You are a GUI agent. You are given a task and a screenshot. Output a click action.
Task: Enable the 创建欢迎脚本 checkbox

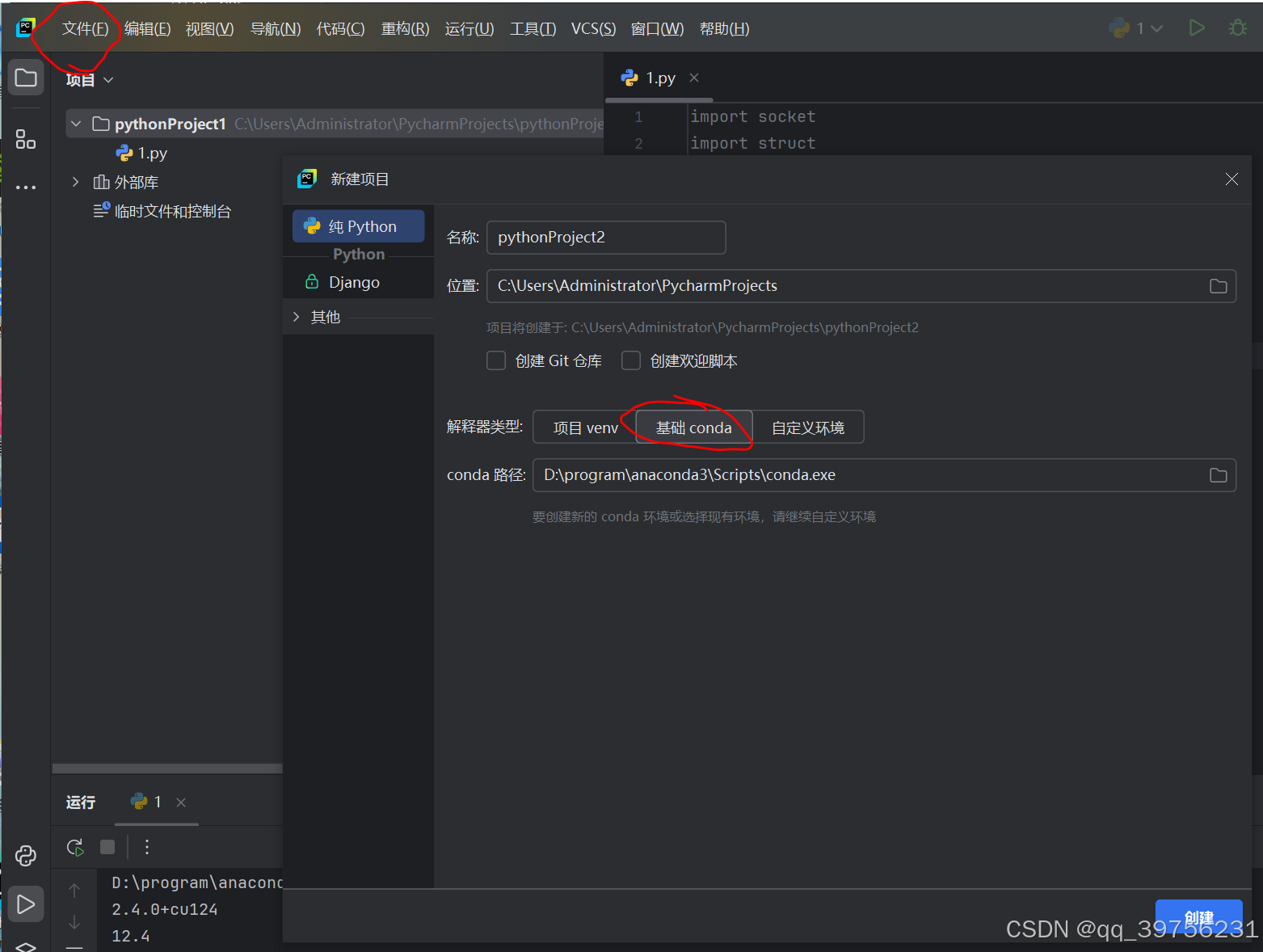pyautogui.click(x=631, y=360)
